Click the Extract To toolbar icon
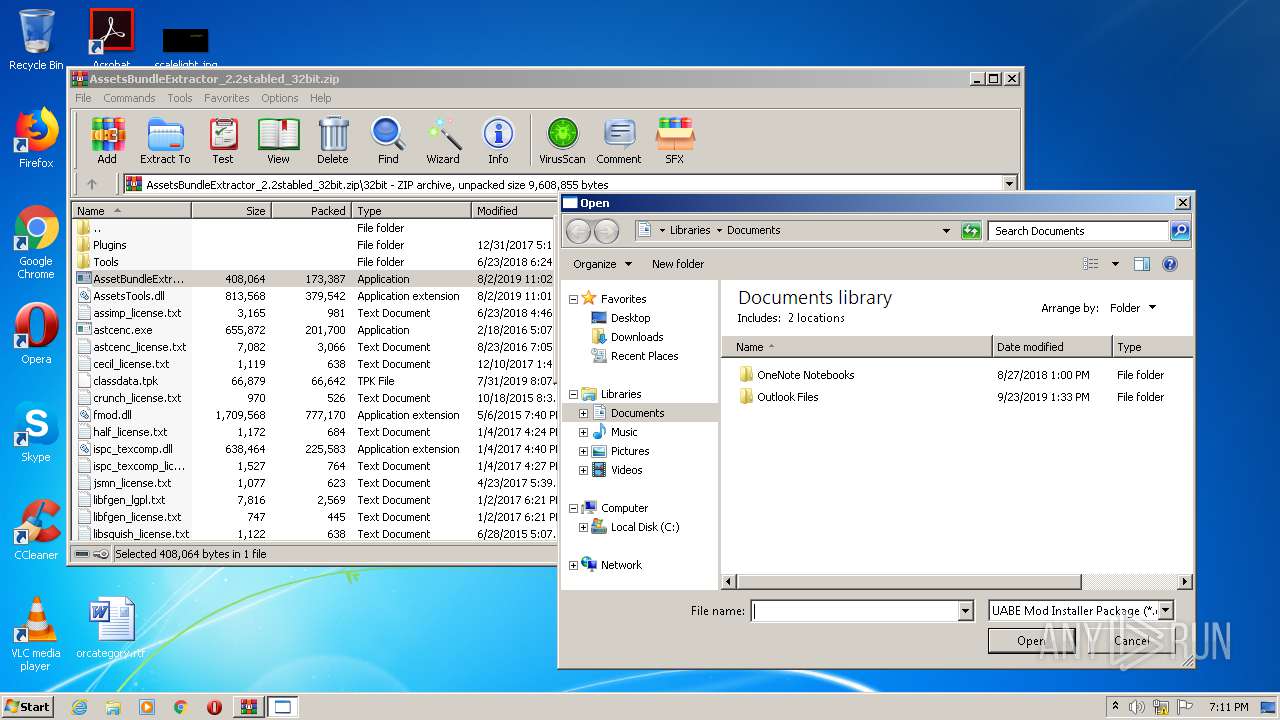The image size is (1280, 720). pos(165,140)
